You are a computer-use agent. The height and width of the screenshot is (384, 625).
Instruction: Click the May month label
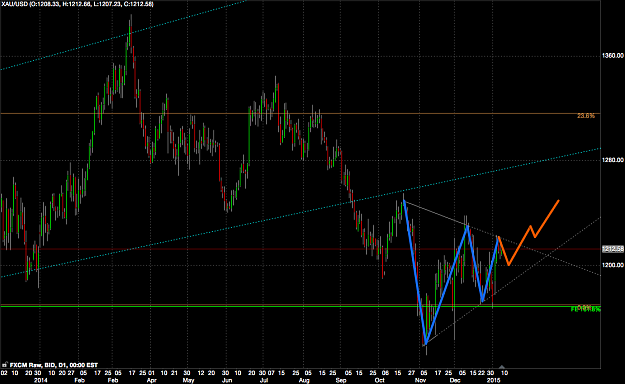188,380
